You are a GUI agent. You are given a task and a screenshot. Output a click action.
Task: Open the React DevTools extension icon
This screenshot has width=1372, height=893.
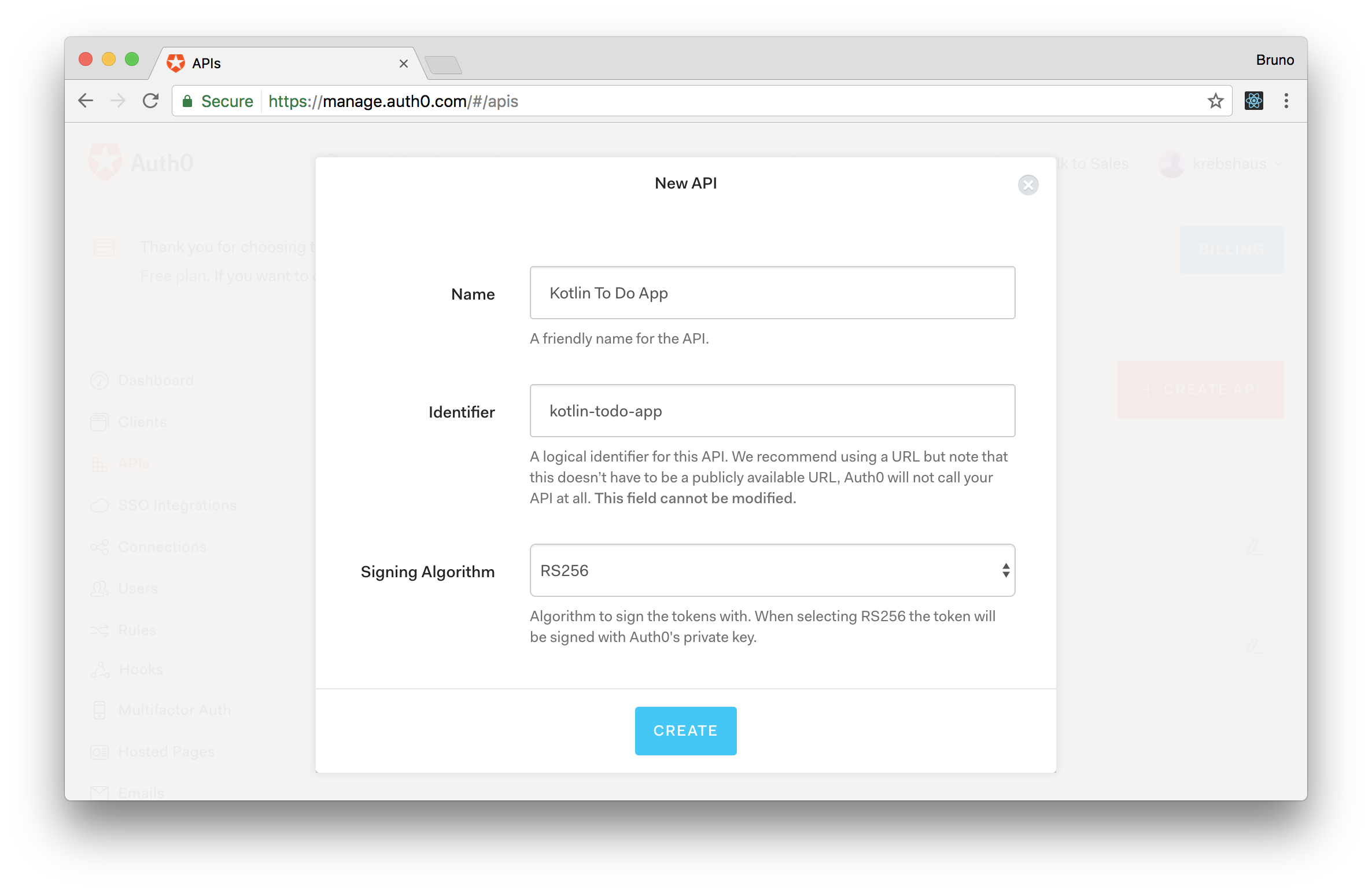click(x=1253, y=101)
